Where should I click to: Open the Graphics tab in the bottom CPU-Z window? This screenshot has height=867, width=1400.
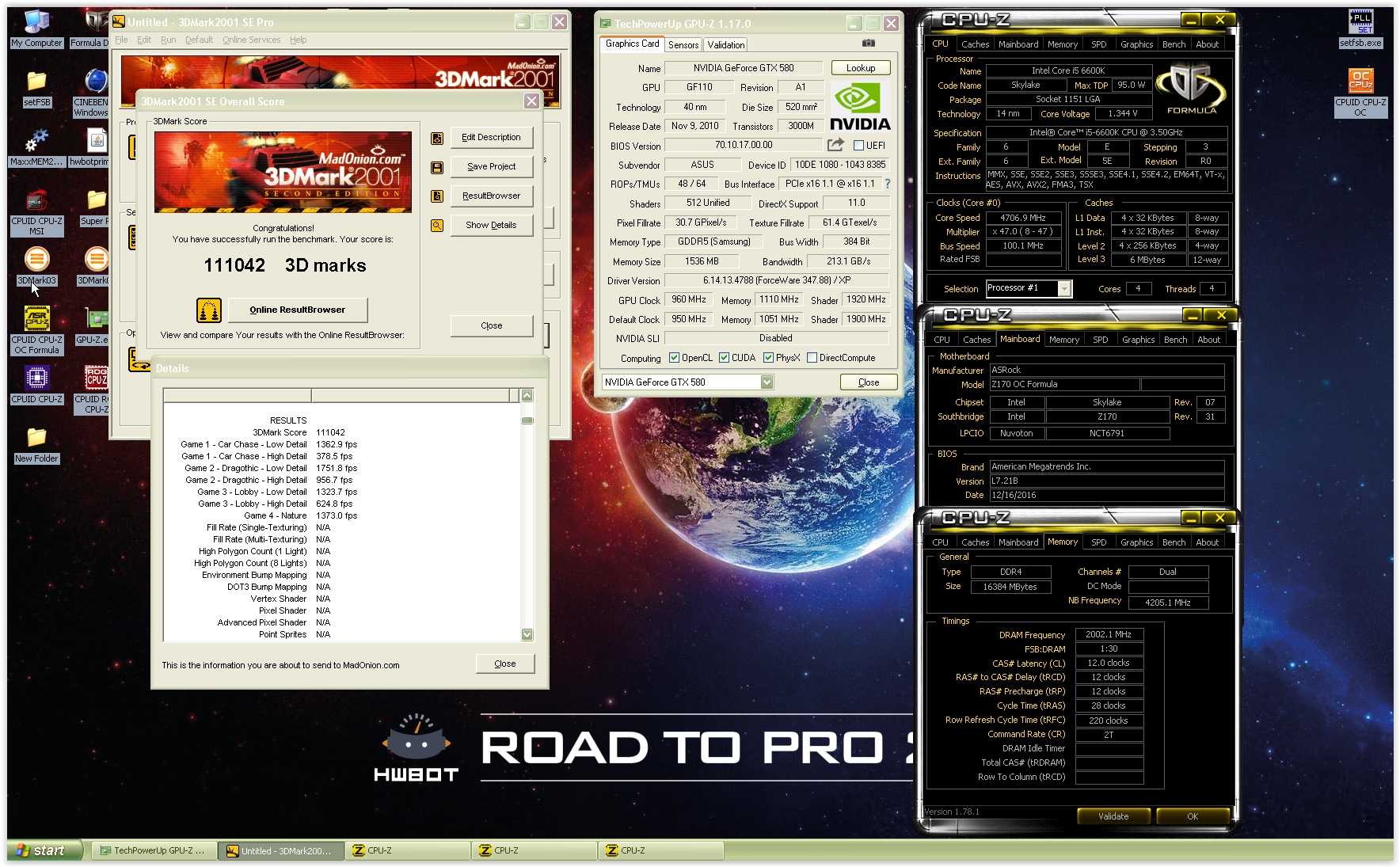[1136, 542]
